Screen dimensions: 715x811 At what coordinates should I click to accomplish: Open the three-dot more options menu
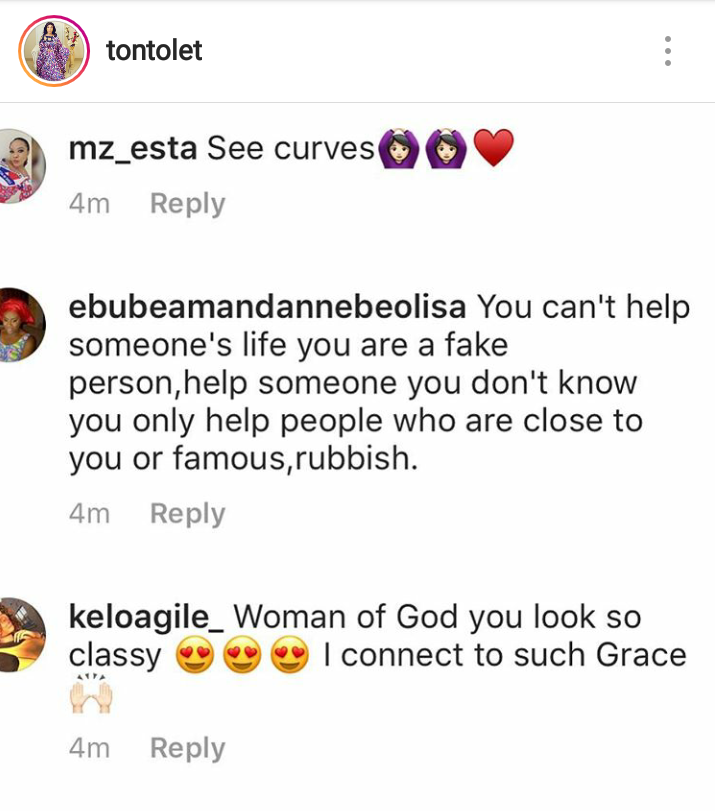click(667, 50)
